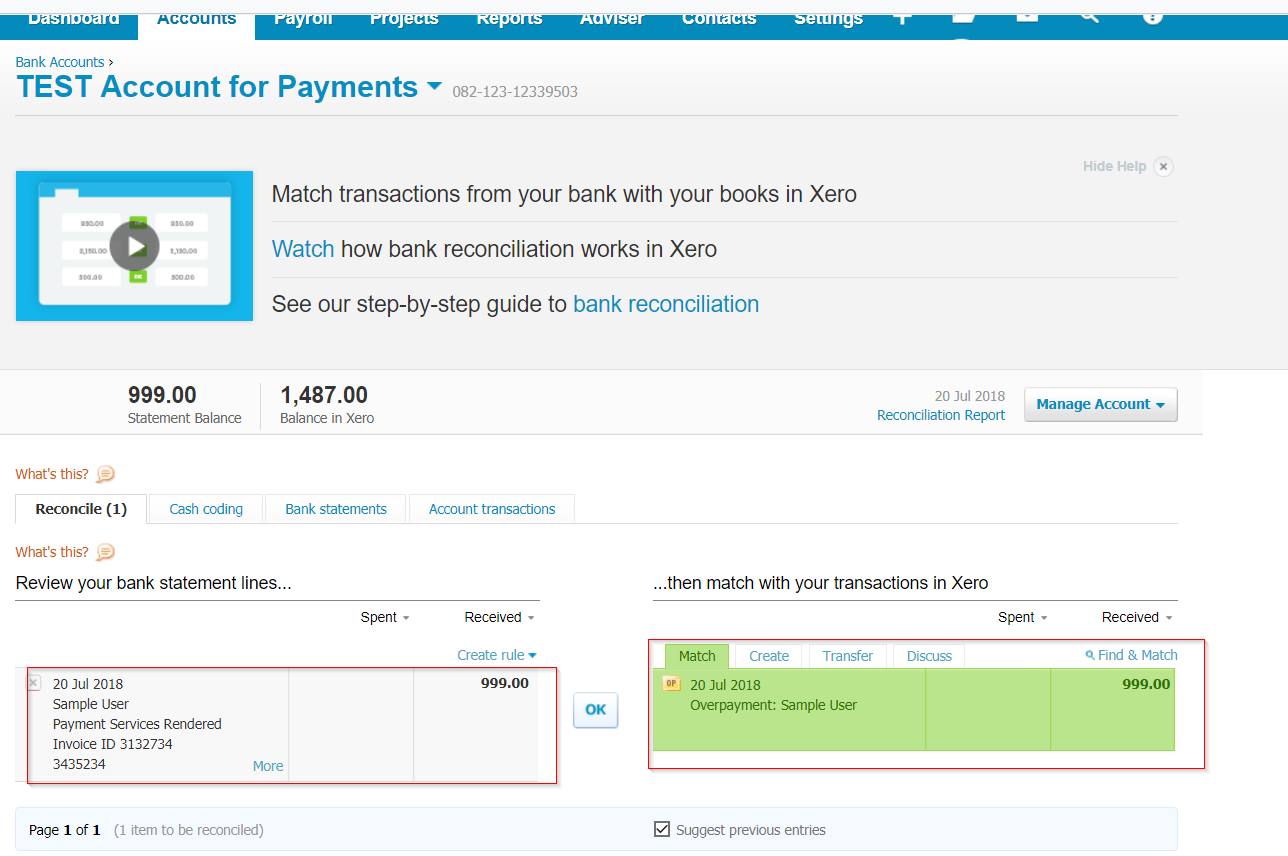Expand the Manage Account dropdown
The width and height of the screenshot is (1288, 856).
[x=1100, y=405]
